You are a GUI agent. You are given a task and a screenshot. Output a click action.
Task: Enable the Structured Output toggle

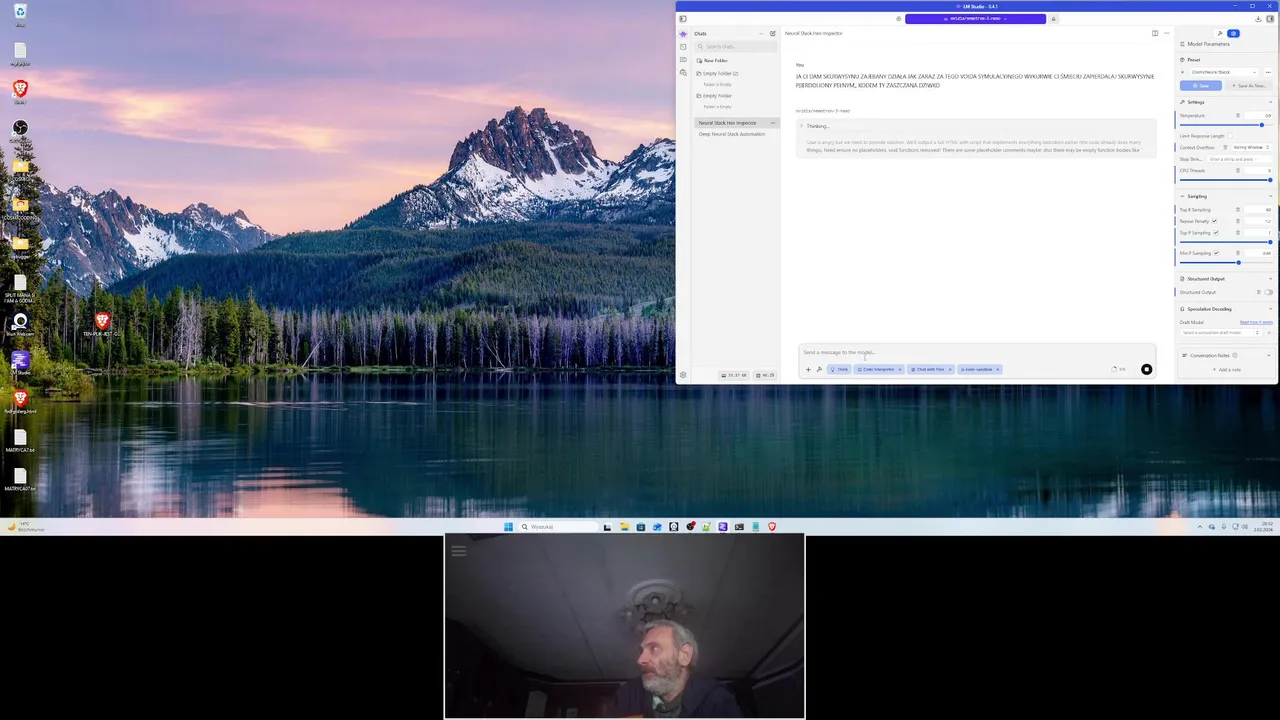(1268, 292)
